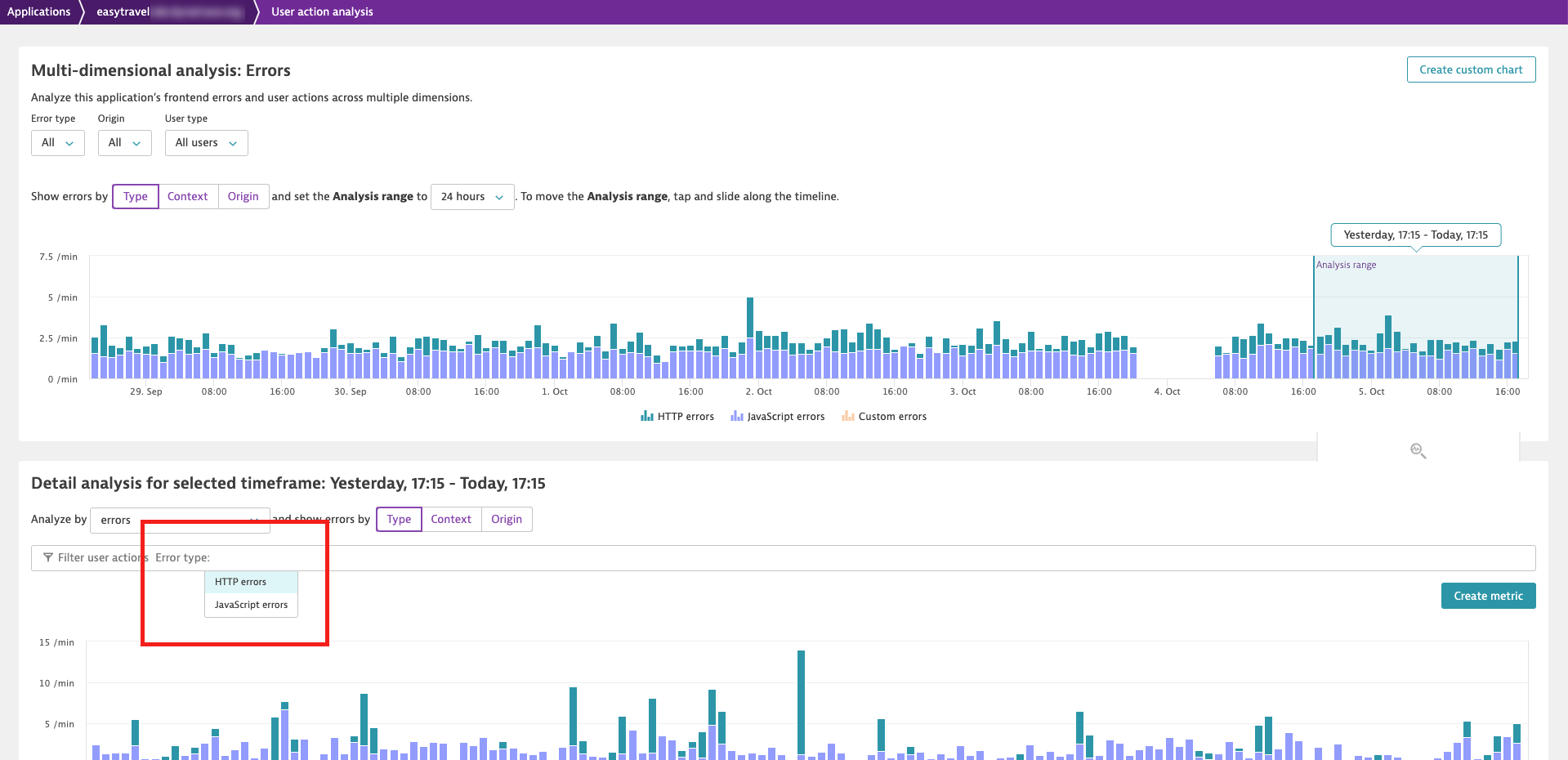Switch detail analysis to Context view

pos(451,519)
